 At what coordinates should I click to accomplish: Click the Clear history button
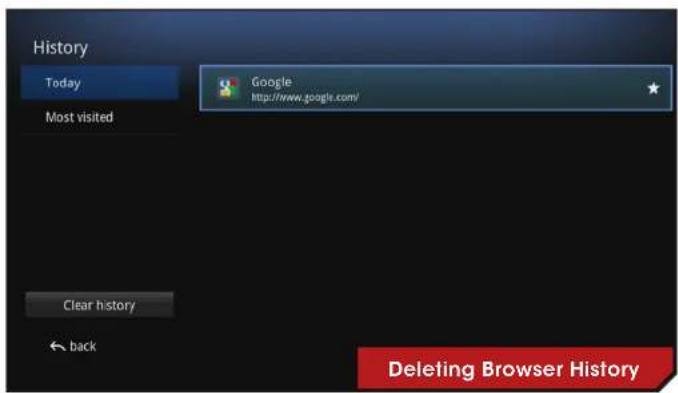99,305
